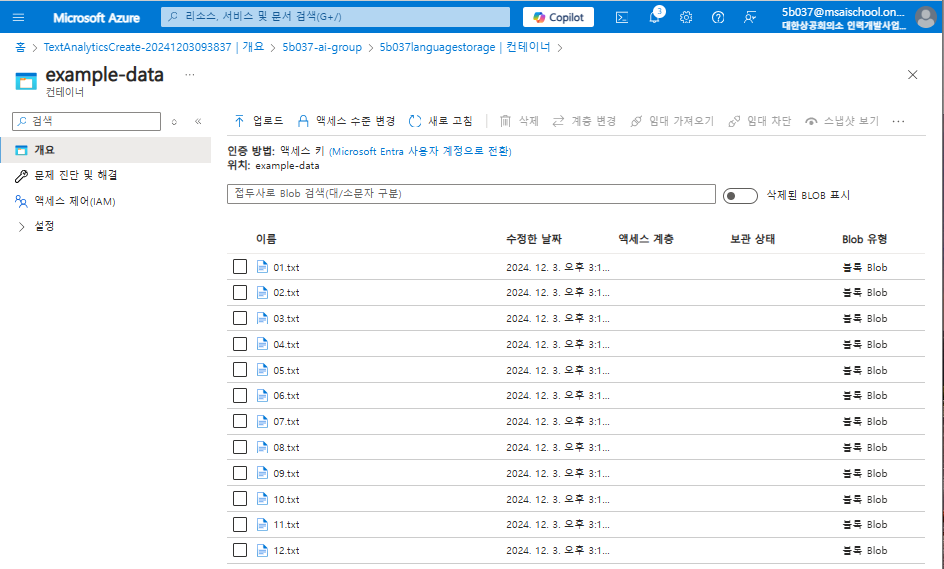Viewport: 944px width, 569px height.
Task: Open the notifications bell icon
Action: coord(654,17)
